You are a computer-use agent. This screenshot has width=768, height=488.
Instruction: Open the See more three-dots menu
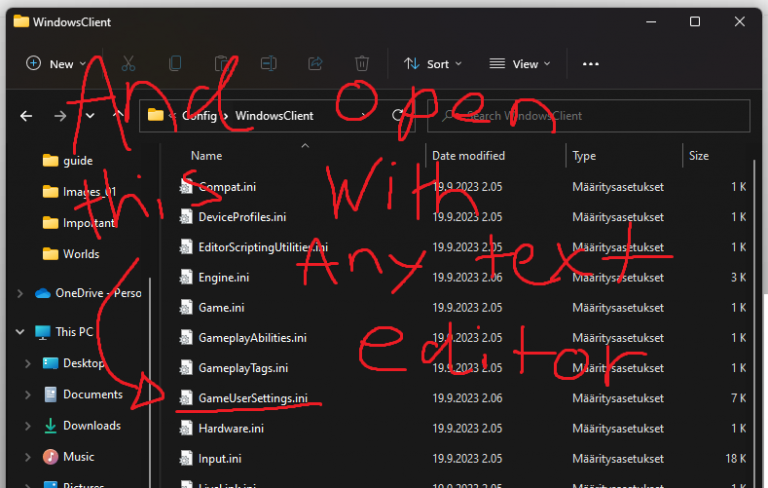point(590,63)
